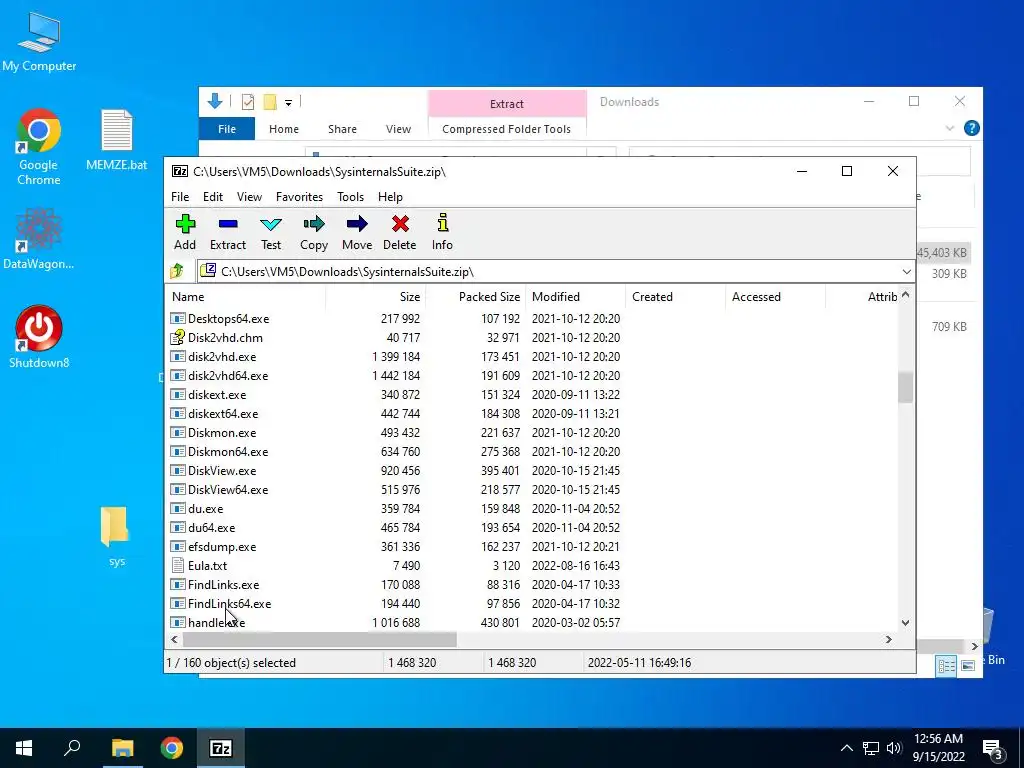Select the sys folder on the desktop
This screenshot has height=768, width=1024.
click(x=116, y=536)
